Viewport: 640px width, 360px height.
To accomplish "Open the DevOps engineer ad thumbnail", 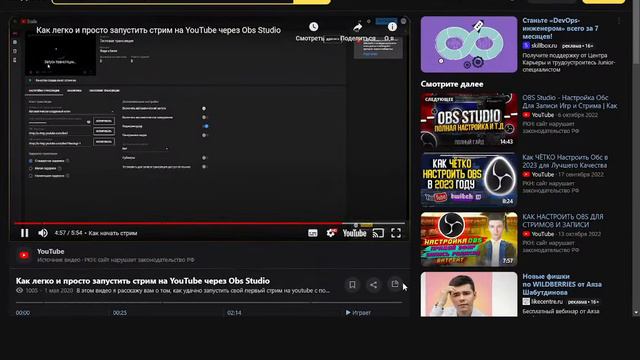I will tap(469, 44).
